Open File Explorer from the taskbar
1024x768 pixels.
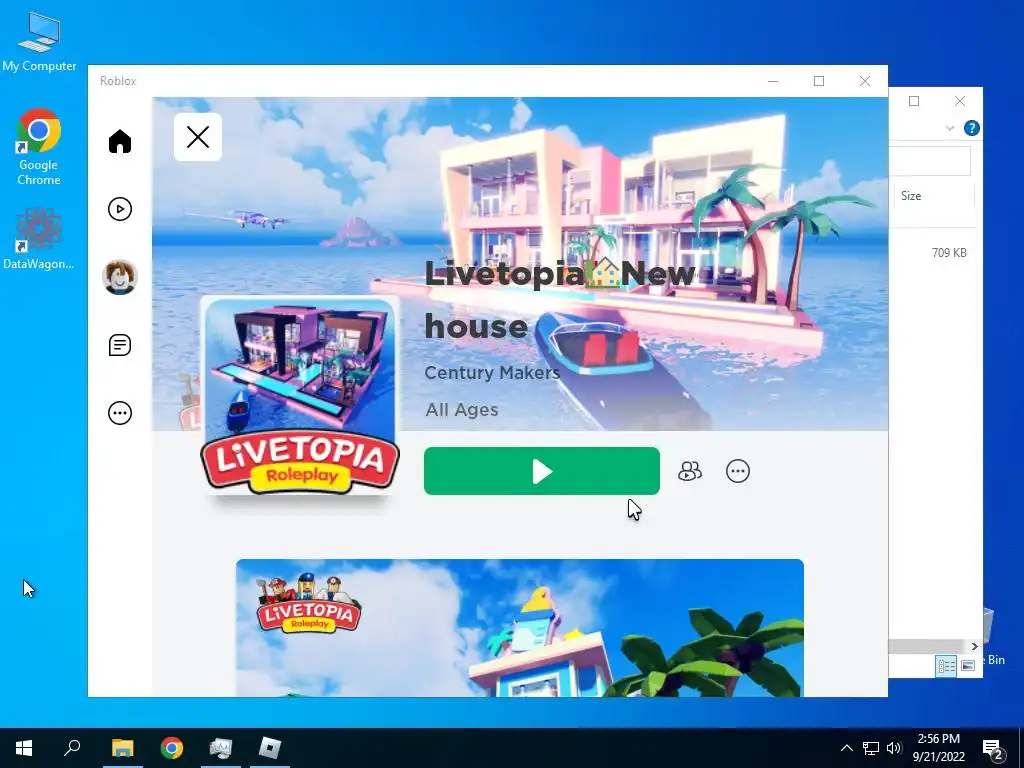[x=122, y=748]
